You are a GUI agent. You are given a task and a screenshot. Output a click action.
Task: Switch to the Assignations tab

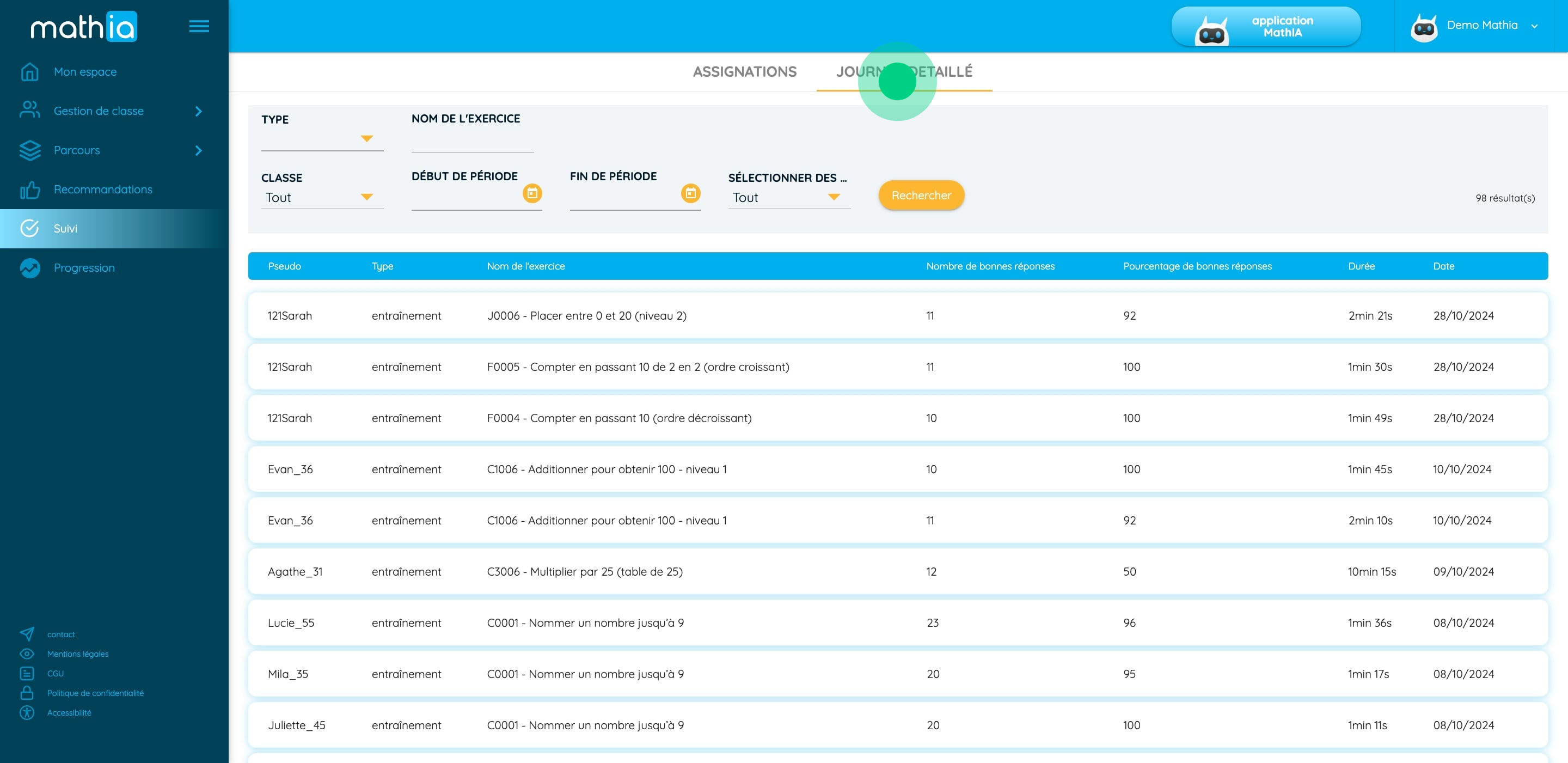(x=744, y=72)
